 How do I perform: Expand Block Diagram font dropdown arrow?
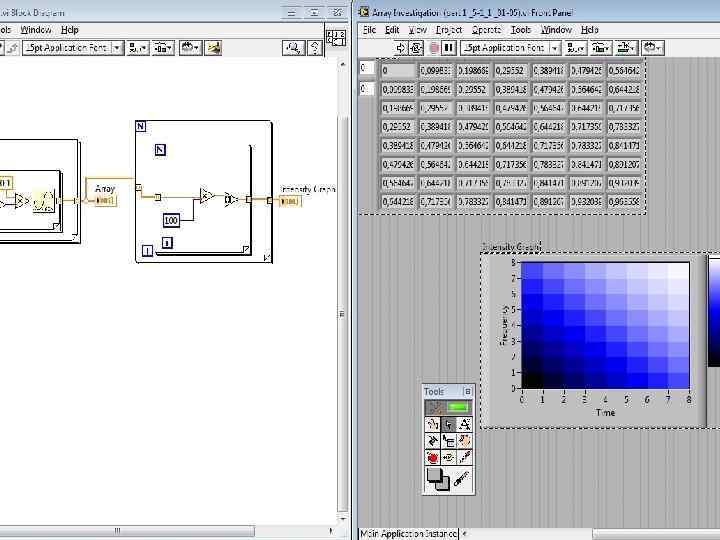(x=118, y=48)
